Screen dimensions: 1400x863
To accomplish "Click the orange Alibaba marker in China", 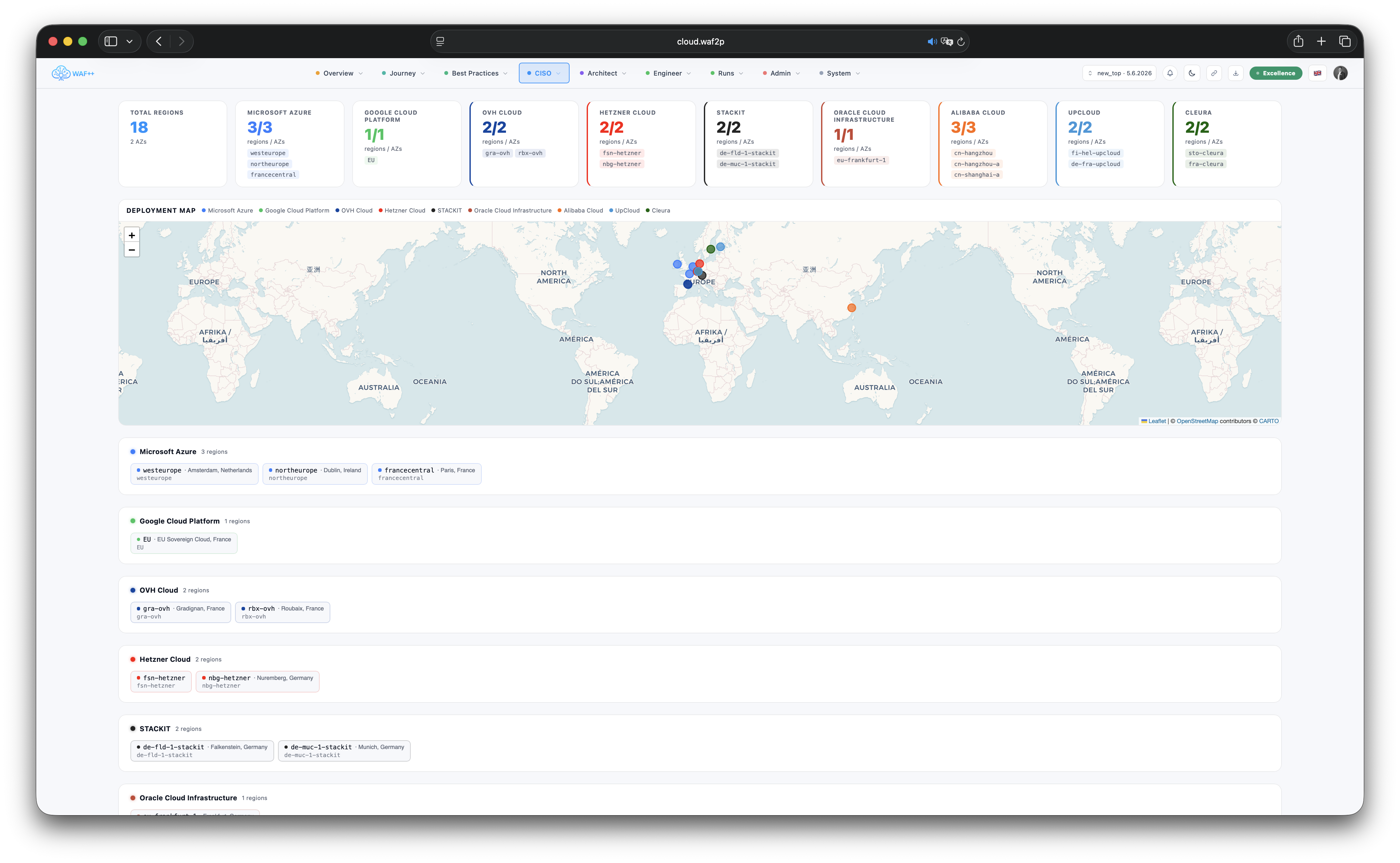I will click(x=851, y=308).
